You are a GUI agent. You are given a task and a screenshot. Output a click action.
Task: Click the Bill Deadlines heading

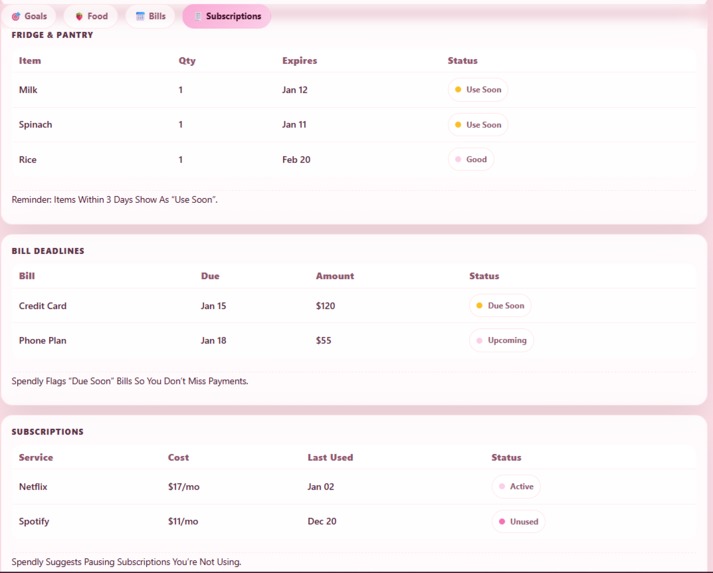[48, 251]
